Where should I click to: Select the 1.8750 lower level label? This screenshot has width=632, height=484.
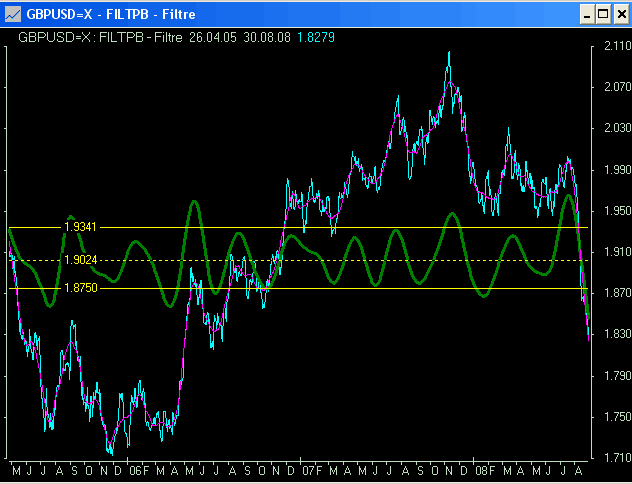pos(81,288)
